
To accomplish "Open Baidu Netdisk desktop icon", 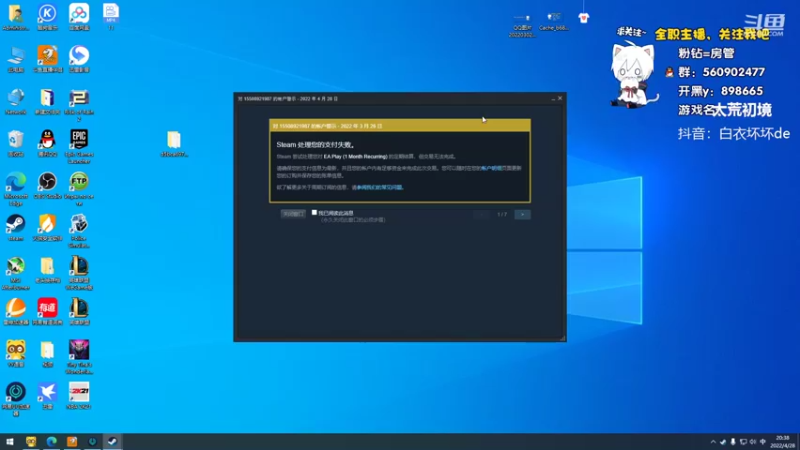I will [x=79, y=17].
